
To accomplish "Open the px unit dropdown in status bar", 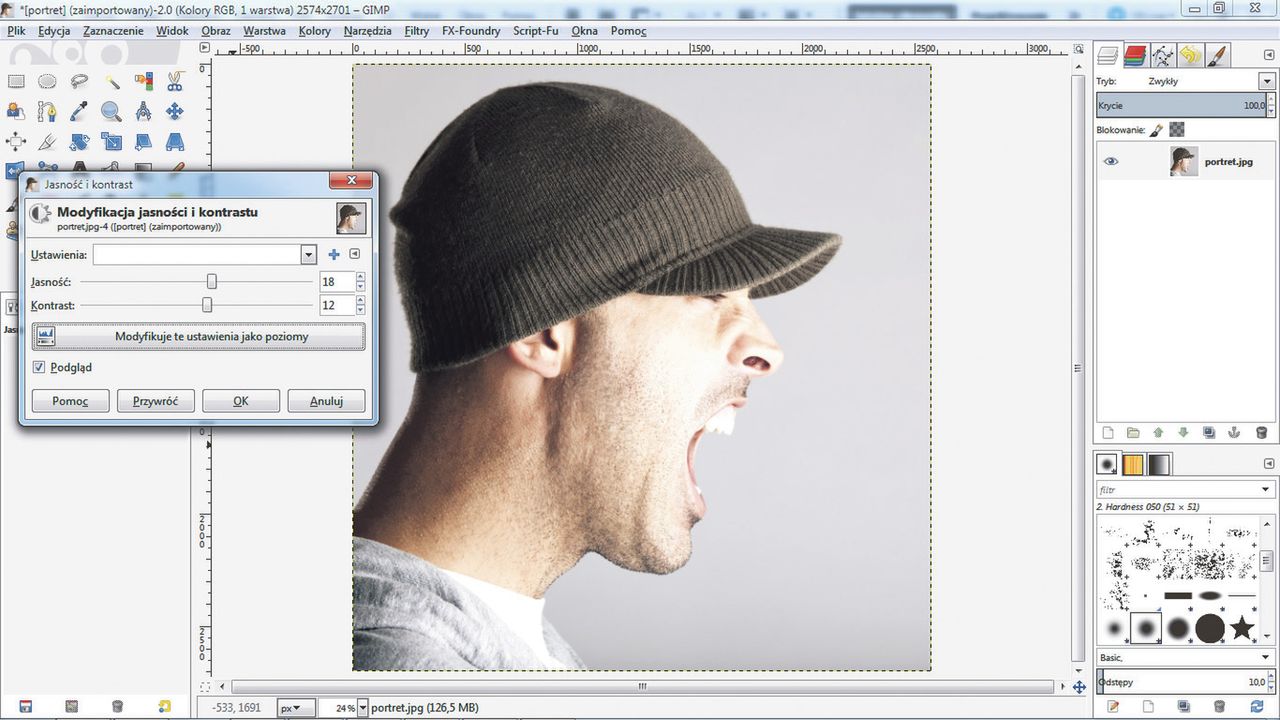I will [297, 708].
